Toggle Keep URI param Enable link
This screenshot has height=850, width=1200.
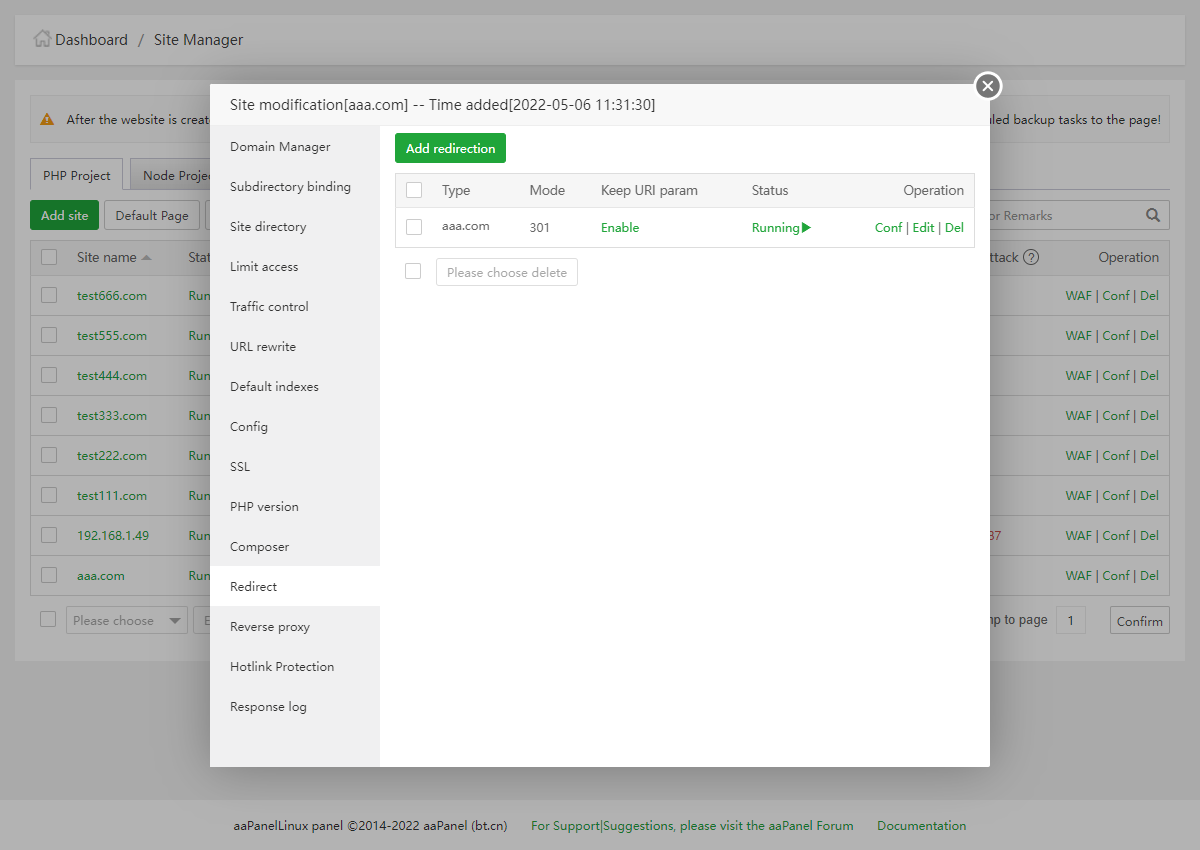click(620, 228)
